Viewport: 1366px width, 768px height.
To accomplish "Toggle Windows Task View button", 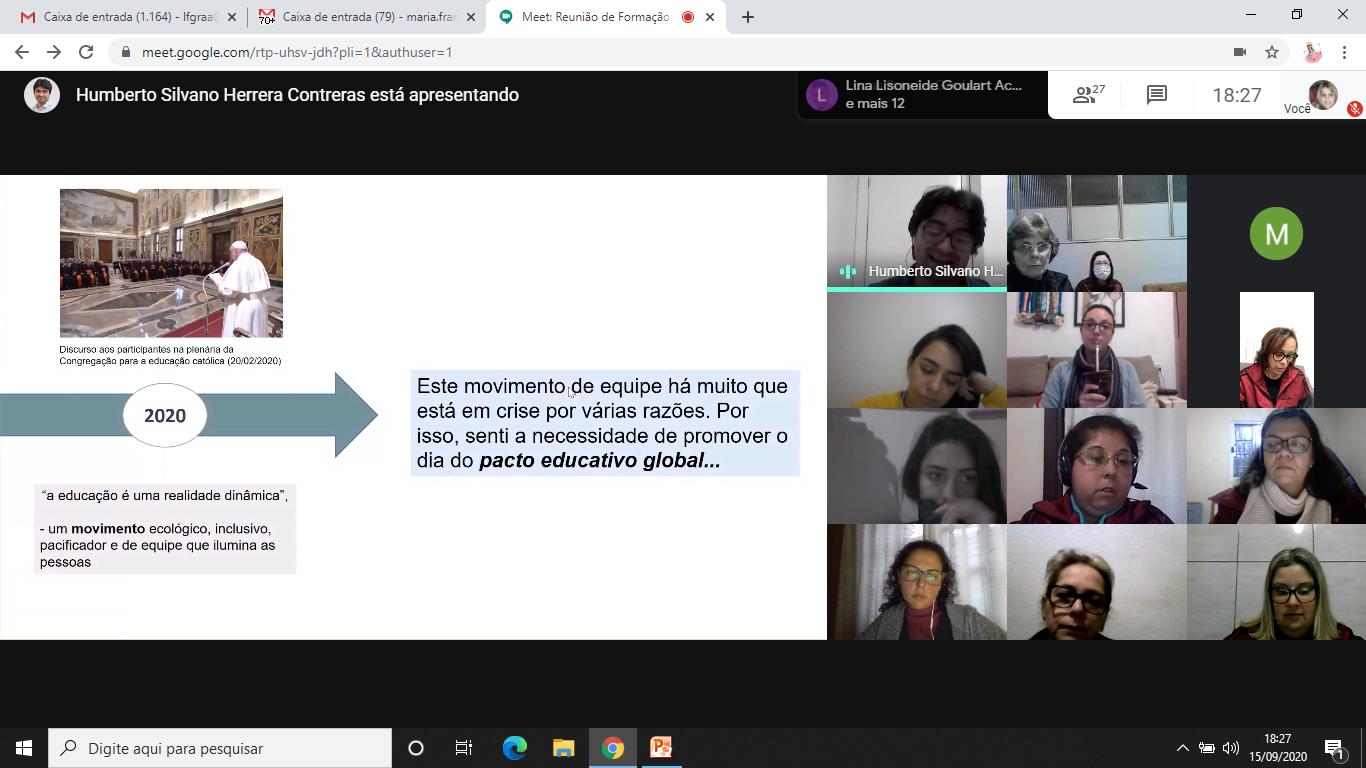I will point(464,748).
